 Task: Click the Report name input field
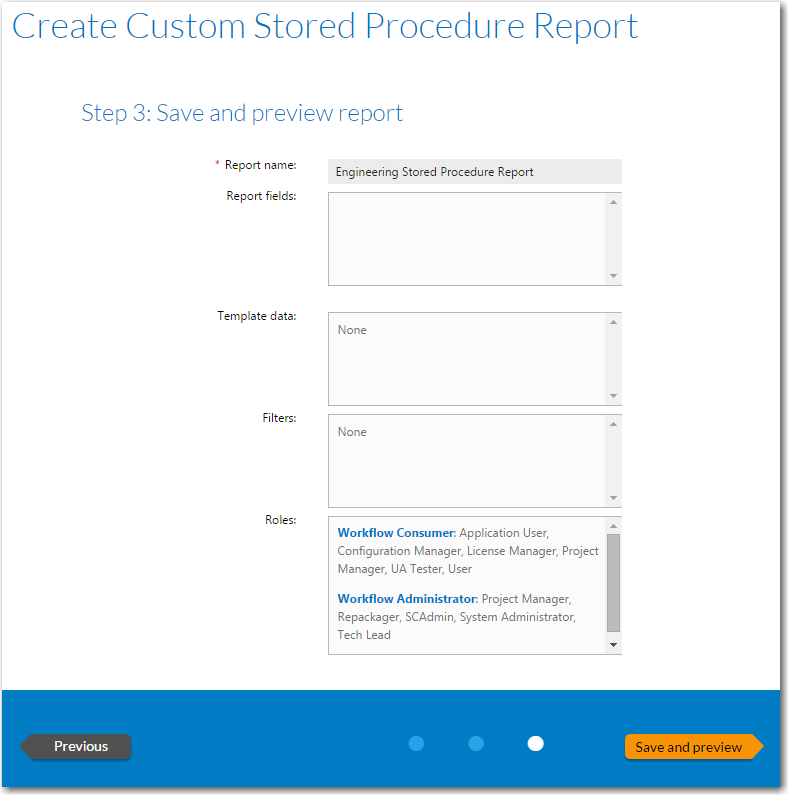pyautogui.click(x=475, y=172)
